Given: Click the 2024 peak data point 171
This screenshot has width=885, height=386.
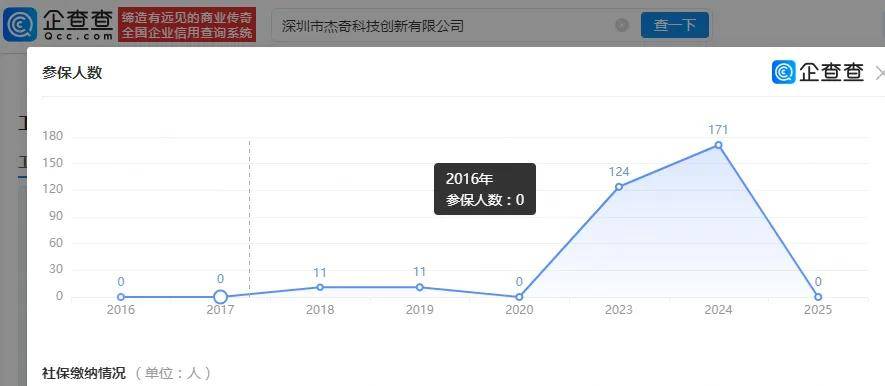Looking at the screenshot, I should (718, 145).
